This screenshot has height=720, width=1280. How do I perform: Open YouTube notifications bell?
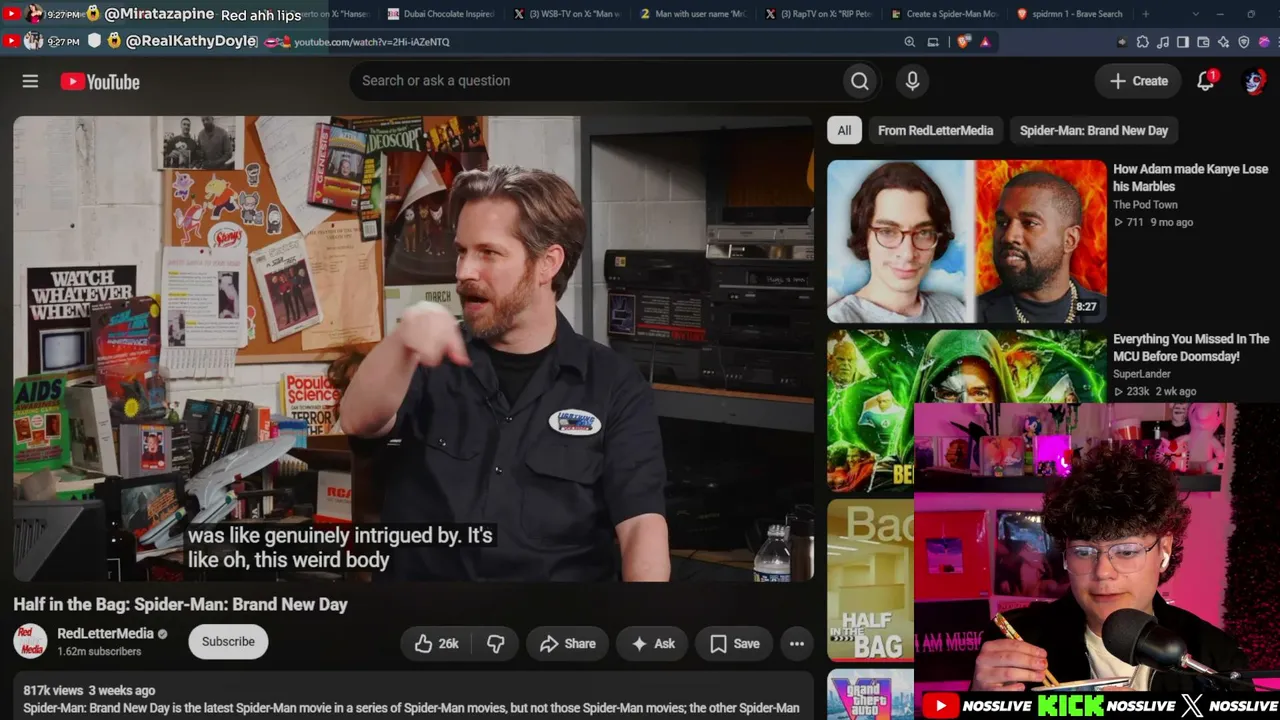coord(1206,81)
